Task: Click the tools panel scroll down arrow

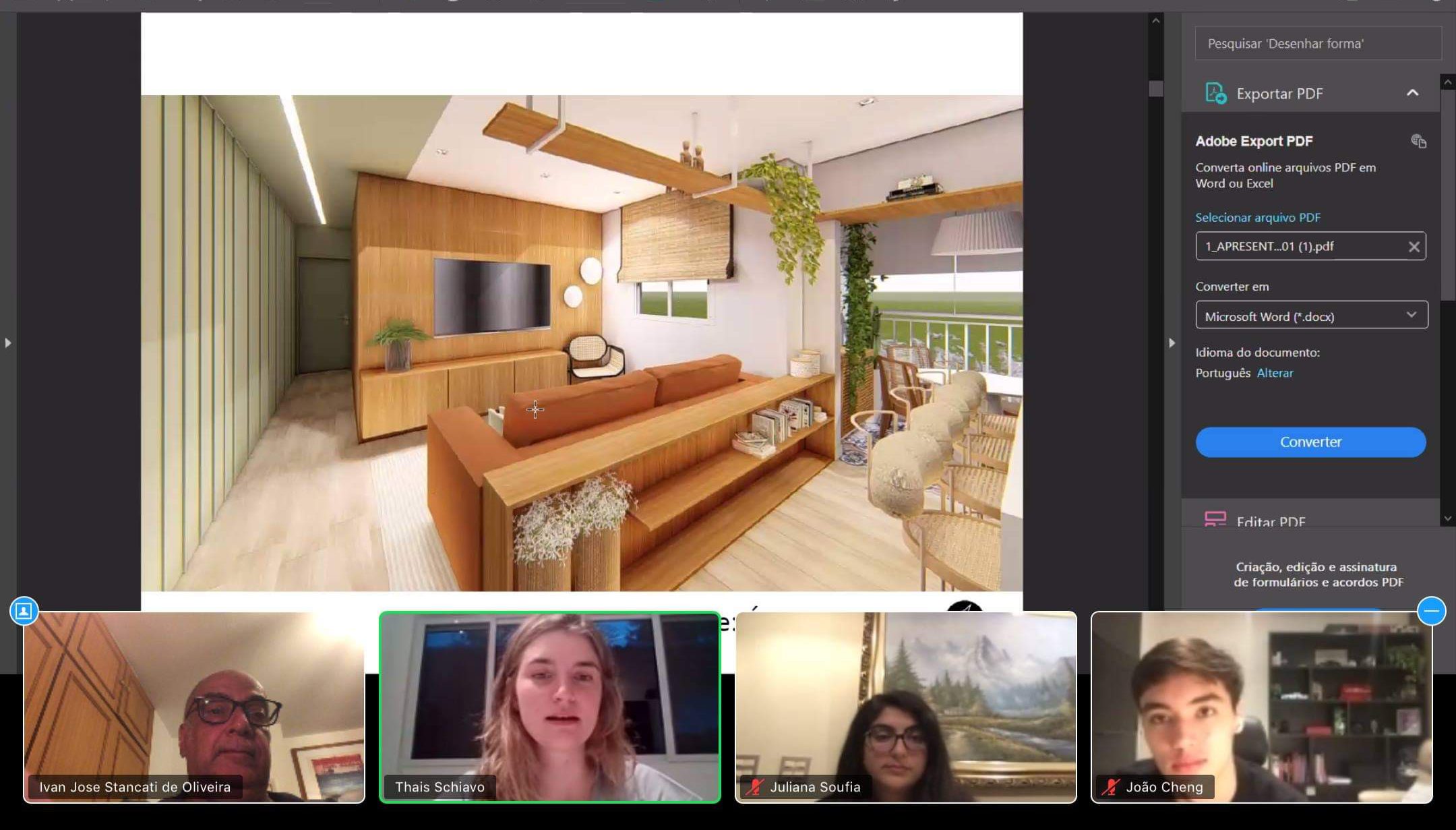Action: point(1447,518)
